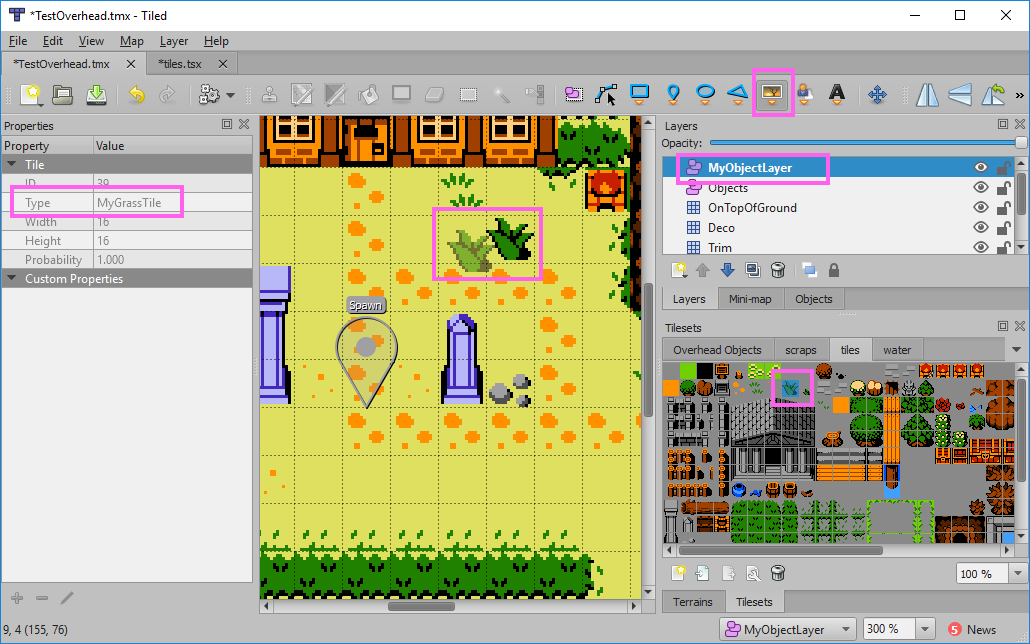
Task: Hide the Deco layer
Action: click(x=981, y=227)
